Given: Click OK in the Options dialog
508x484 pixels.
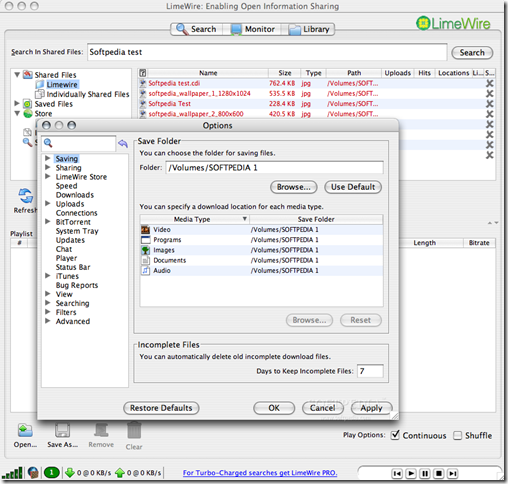Looking at the screenshot, I should (x=274, y=408).
